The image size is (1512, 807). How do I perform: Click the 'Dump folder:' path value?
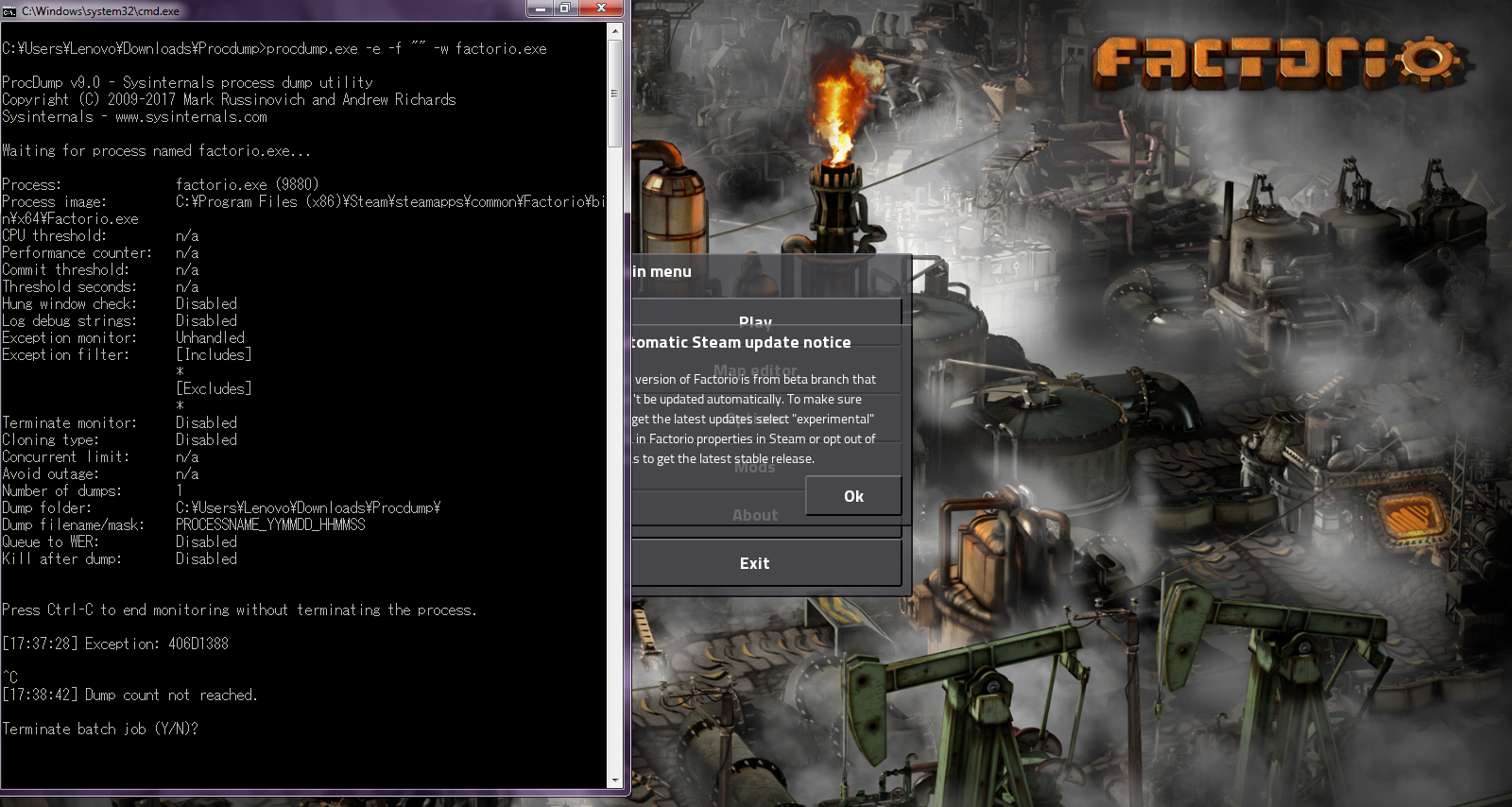click(308, 507)
